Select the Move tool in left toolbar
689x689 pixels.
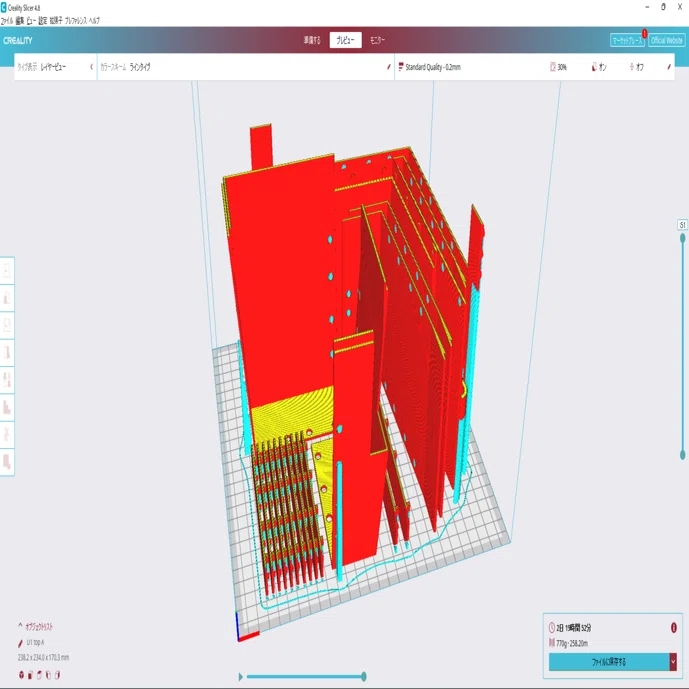tap(7, 270)
